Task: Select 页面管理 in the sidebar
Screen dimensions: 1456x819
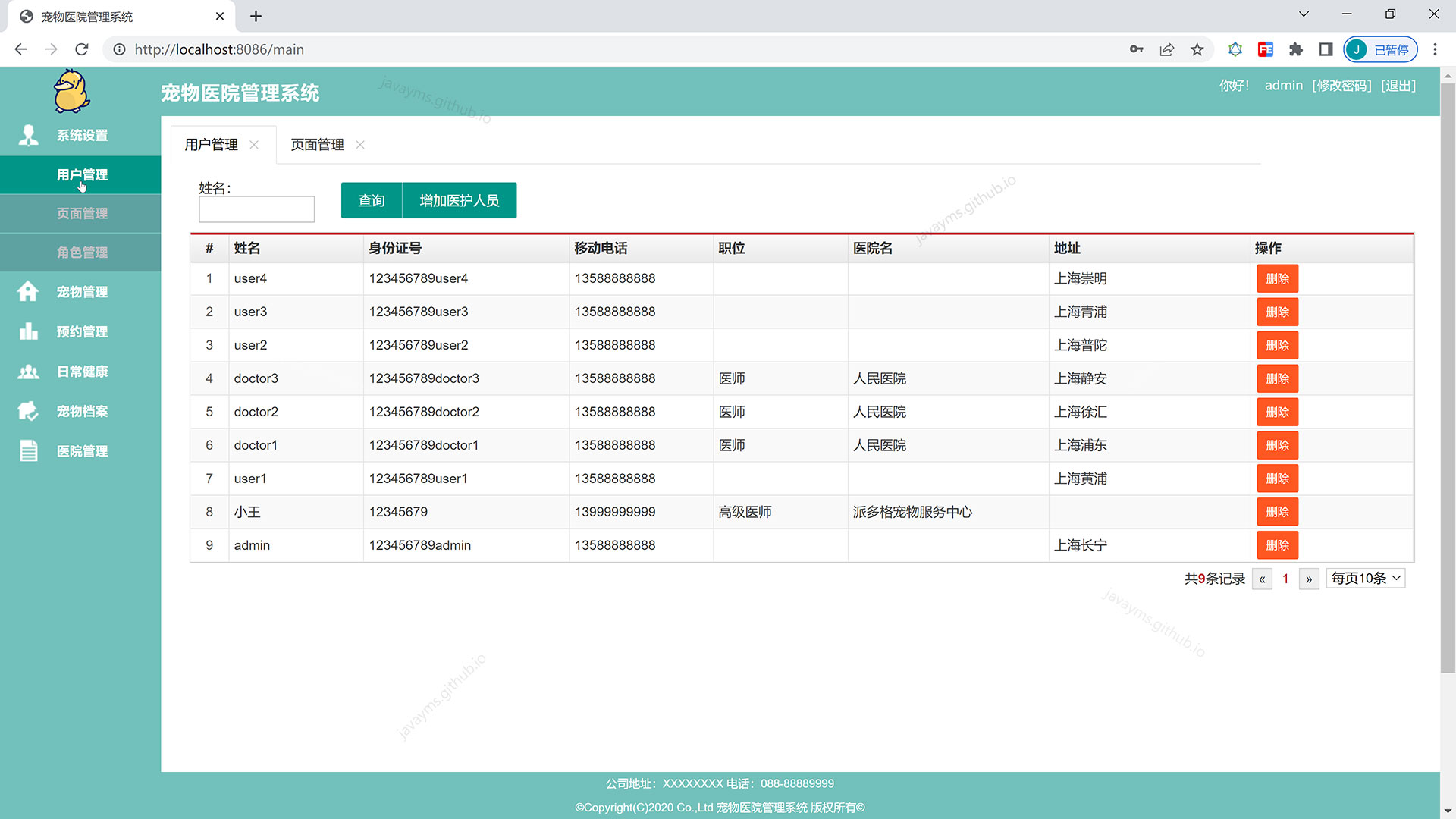Action: pos(80,214)
